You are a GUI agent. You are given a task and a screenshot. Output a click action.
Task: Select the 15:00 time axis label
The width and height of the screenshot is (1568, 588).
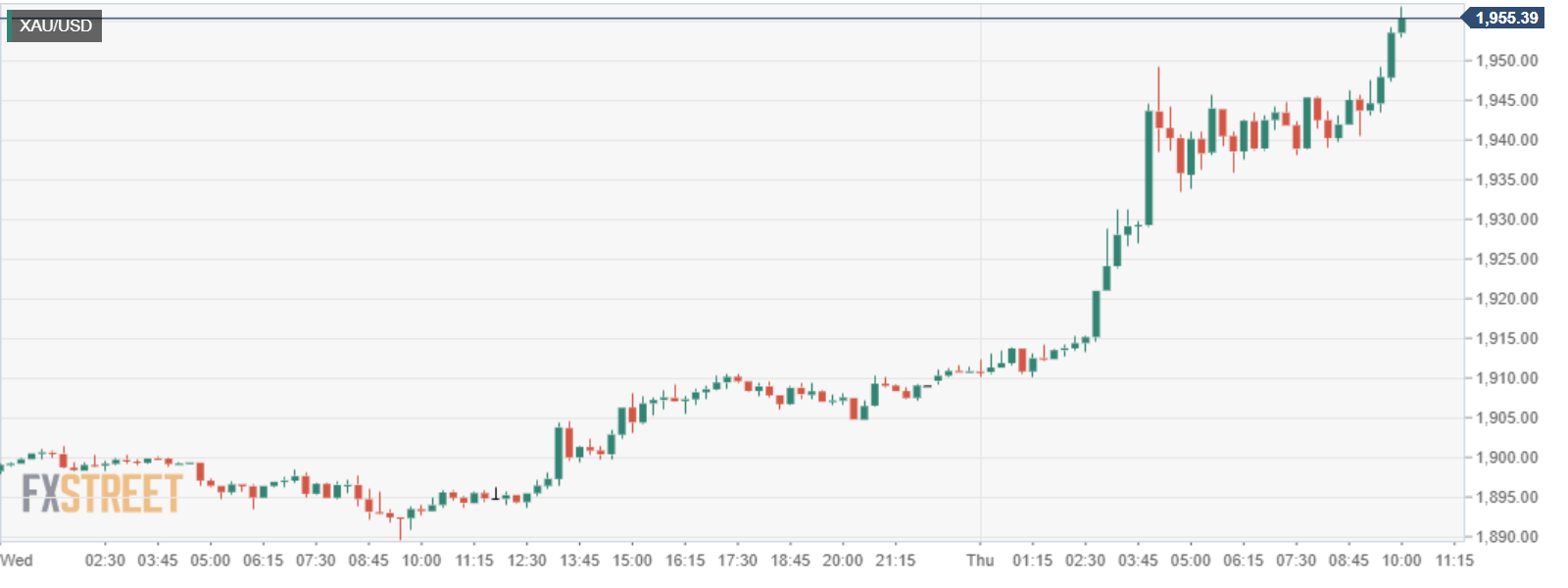[x=632, y=560]
